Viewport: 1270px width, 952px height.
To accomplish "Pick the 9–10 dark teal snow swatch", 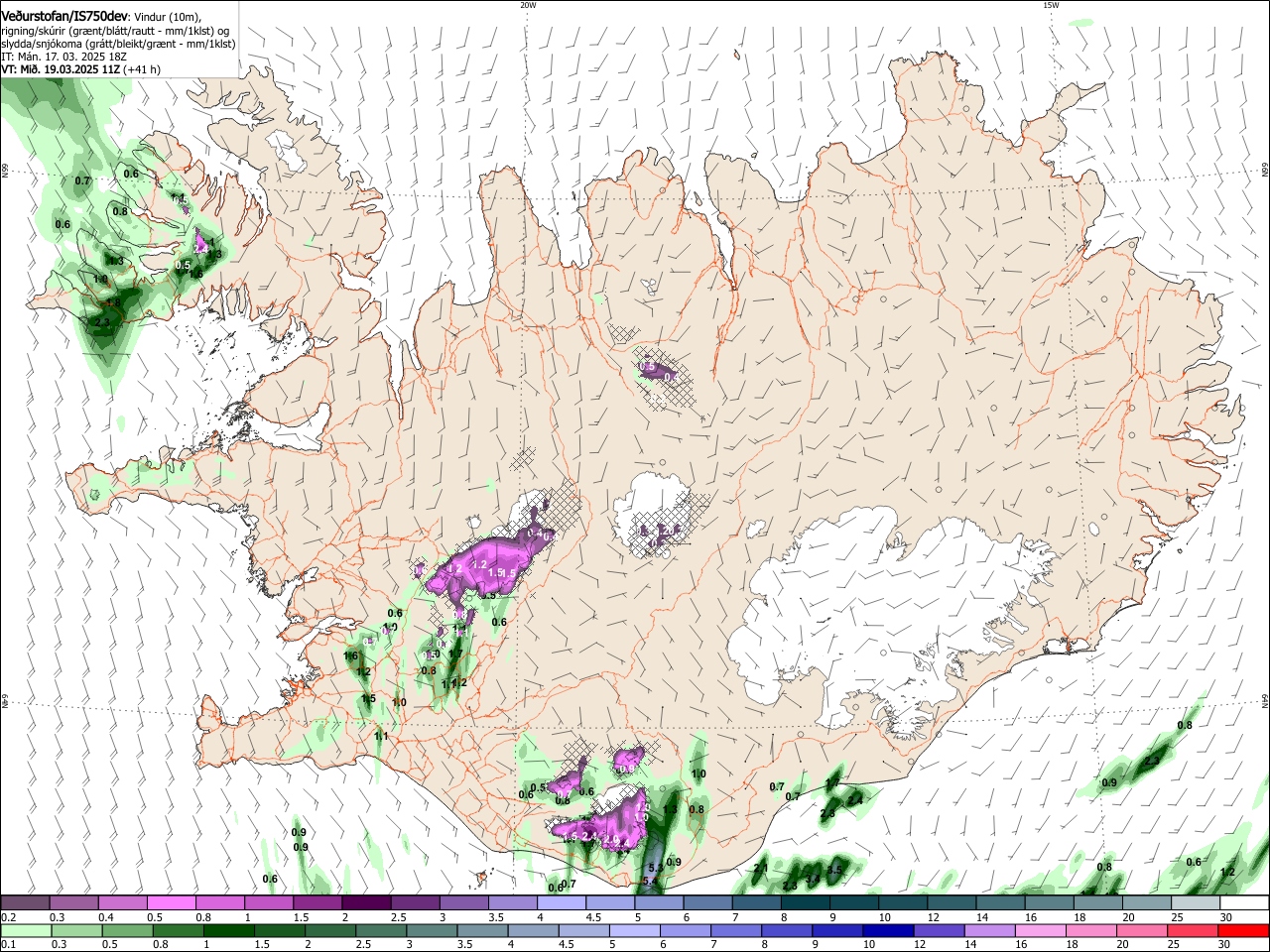I will point(854,903).
